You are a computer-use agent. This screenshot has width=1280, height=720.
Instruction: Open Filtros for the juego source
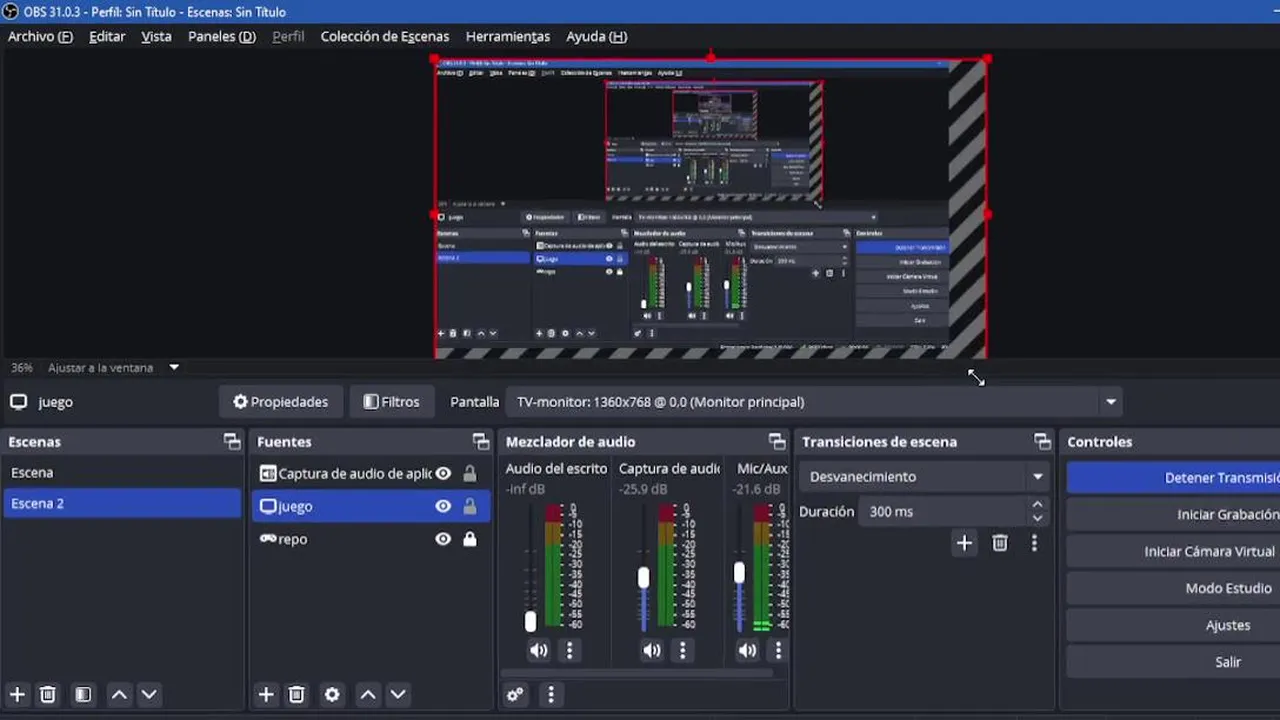(391, 402)
